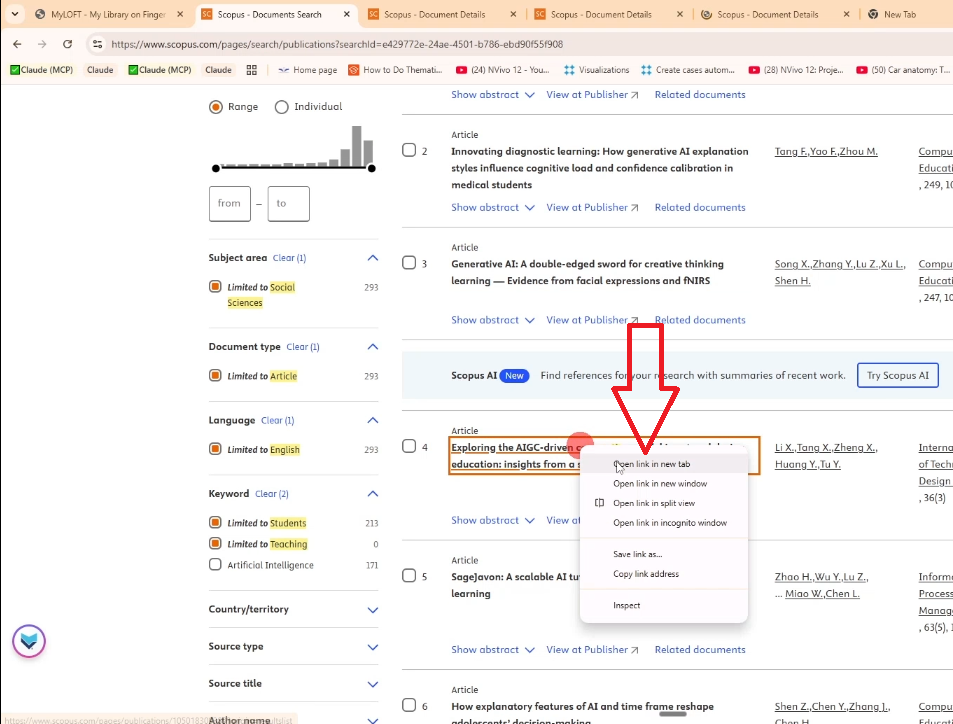The image size is (953, 724).
Task: Open site information icon in address bar
Action: [97, 44]
